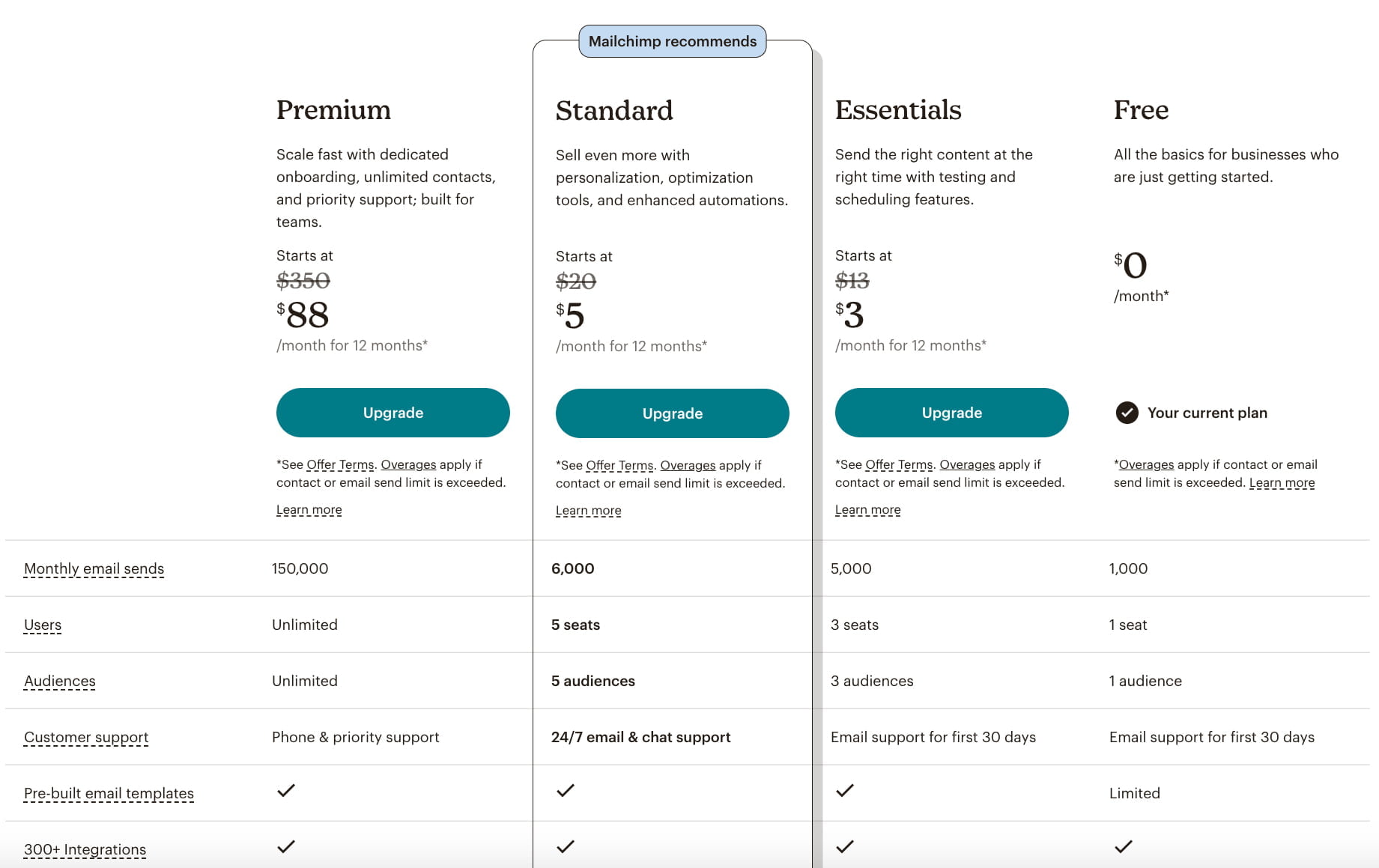Screen dimensions: 1379x868
Task: Click the 'Customer support' row label
Action: point(85,737)
